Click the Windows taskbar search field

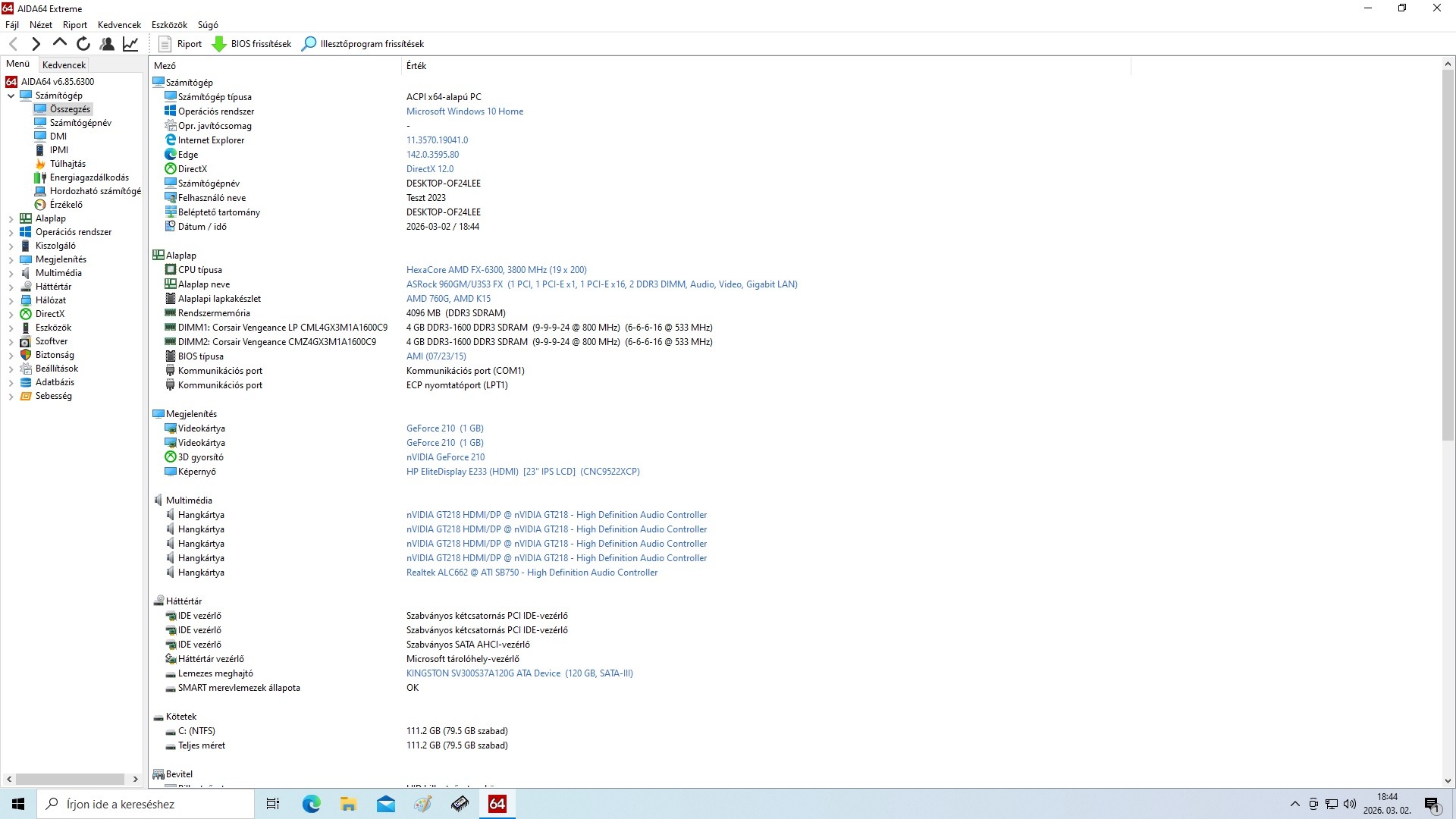coord(146,804)
